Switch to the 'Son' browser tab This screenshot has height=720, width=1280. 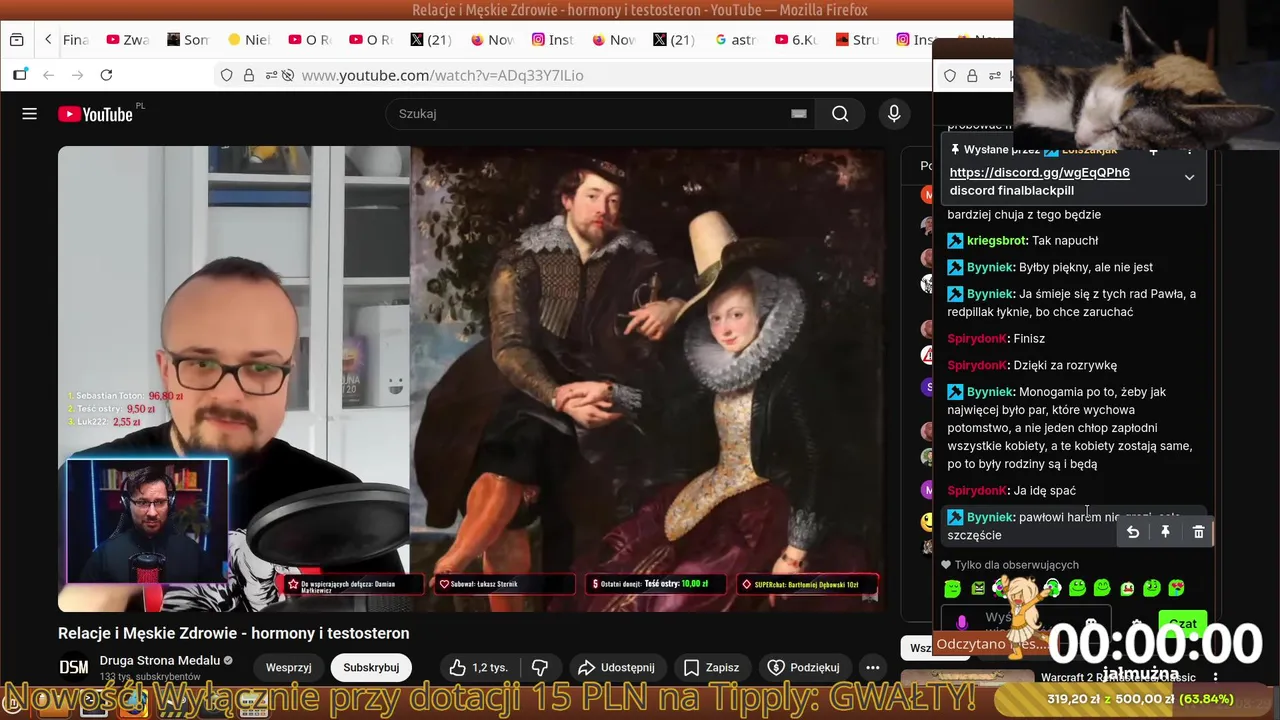(188, 40)
